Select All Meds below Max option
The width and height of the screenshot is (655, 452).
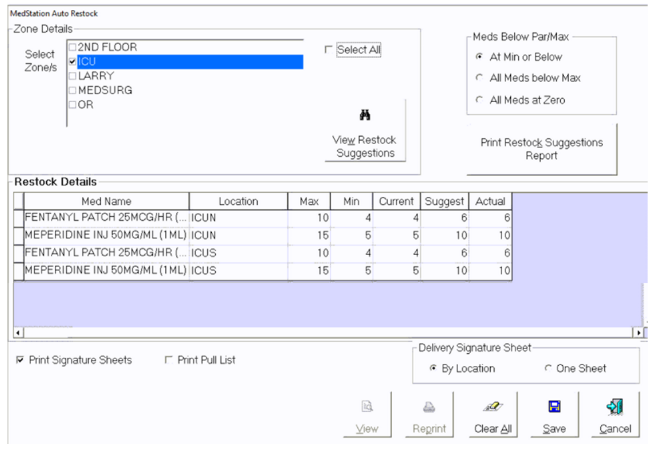pyautogui.click(x=480, y=78)
